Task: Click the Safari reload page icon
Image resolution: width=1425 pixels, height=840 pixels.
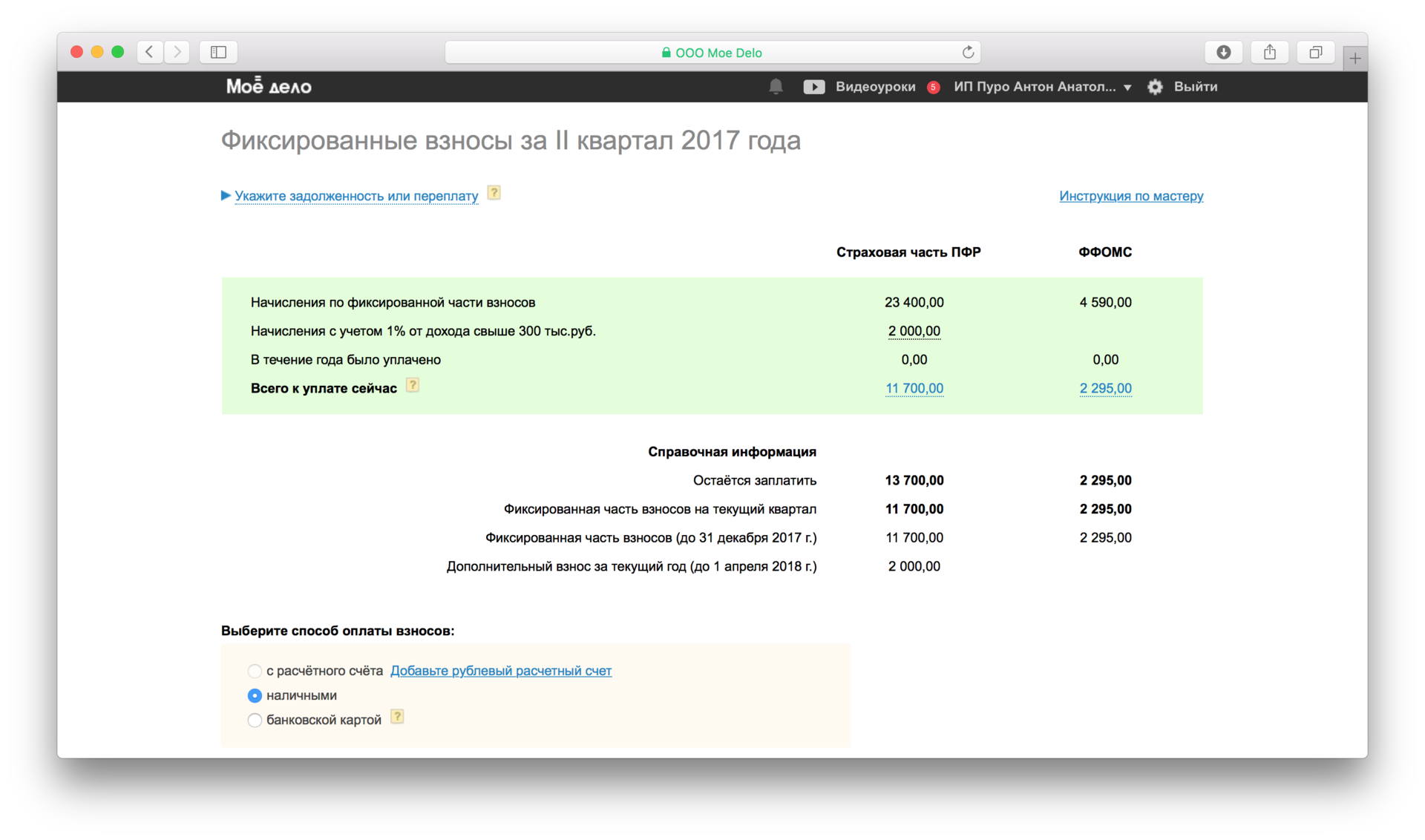Action: point(967,52)
